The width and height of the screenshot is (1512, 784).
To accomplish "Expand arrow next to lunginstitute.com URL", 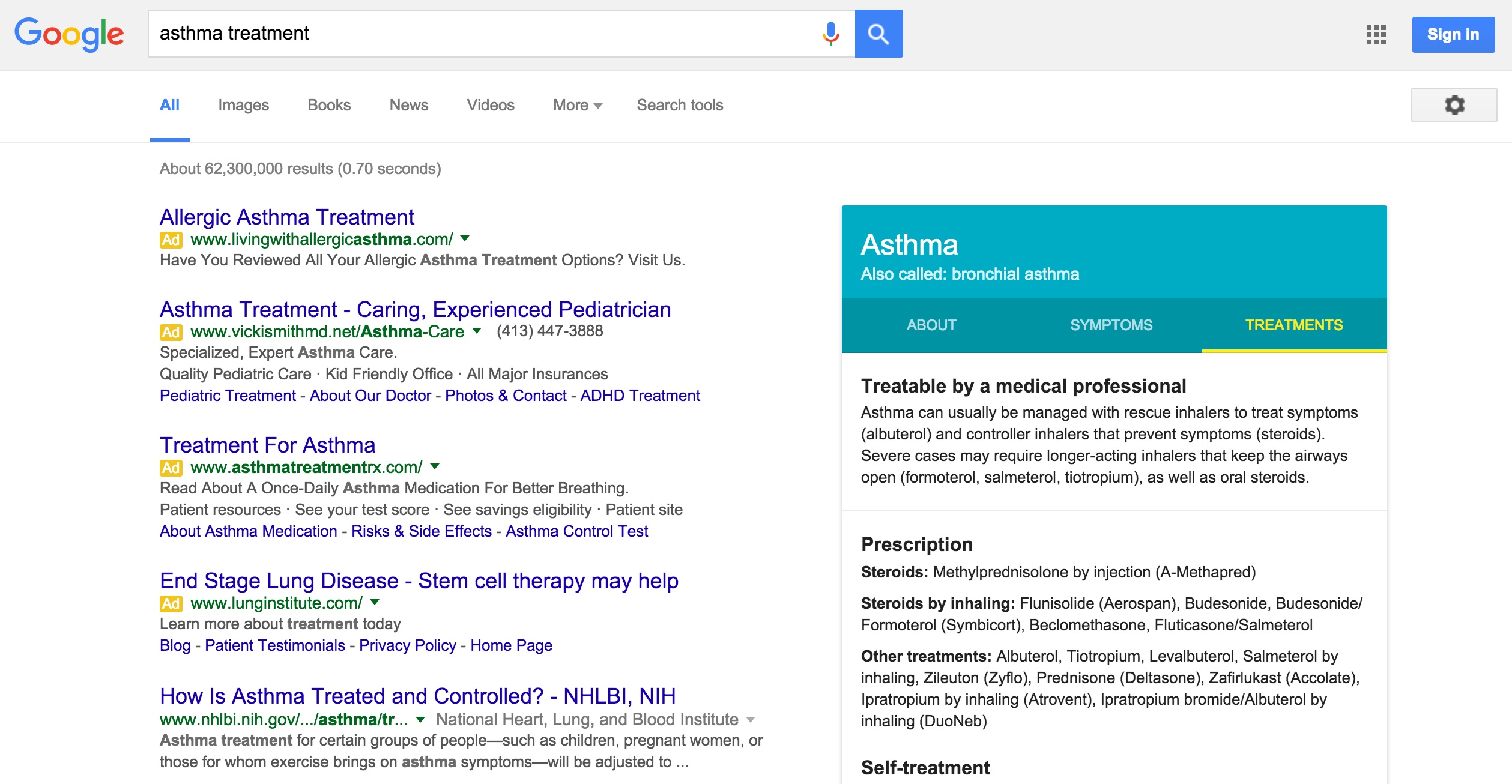I will [x=375, y=602].
